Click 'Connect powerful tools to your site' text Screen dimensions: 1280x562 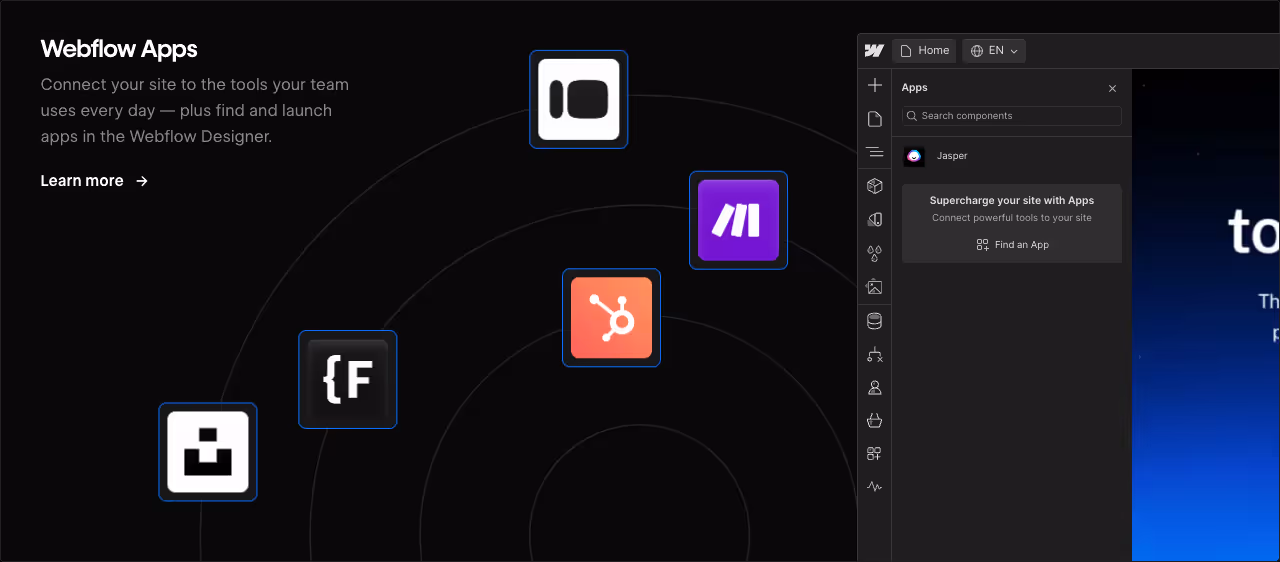coord(1012,218)
